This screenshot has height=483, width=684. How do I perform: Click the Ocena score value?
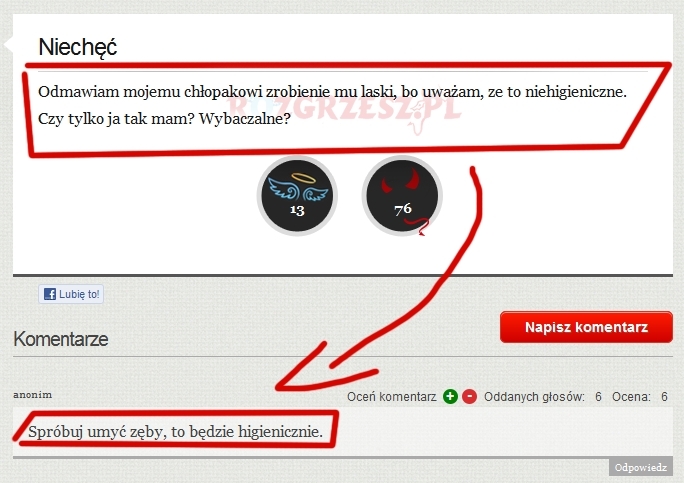click(x=664, y=397)
